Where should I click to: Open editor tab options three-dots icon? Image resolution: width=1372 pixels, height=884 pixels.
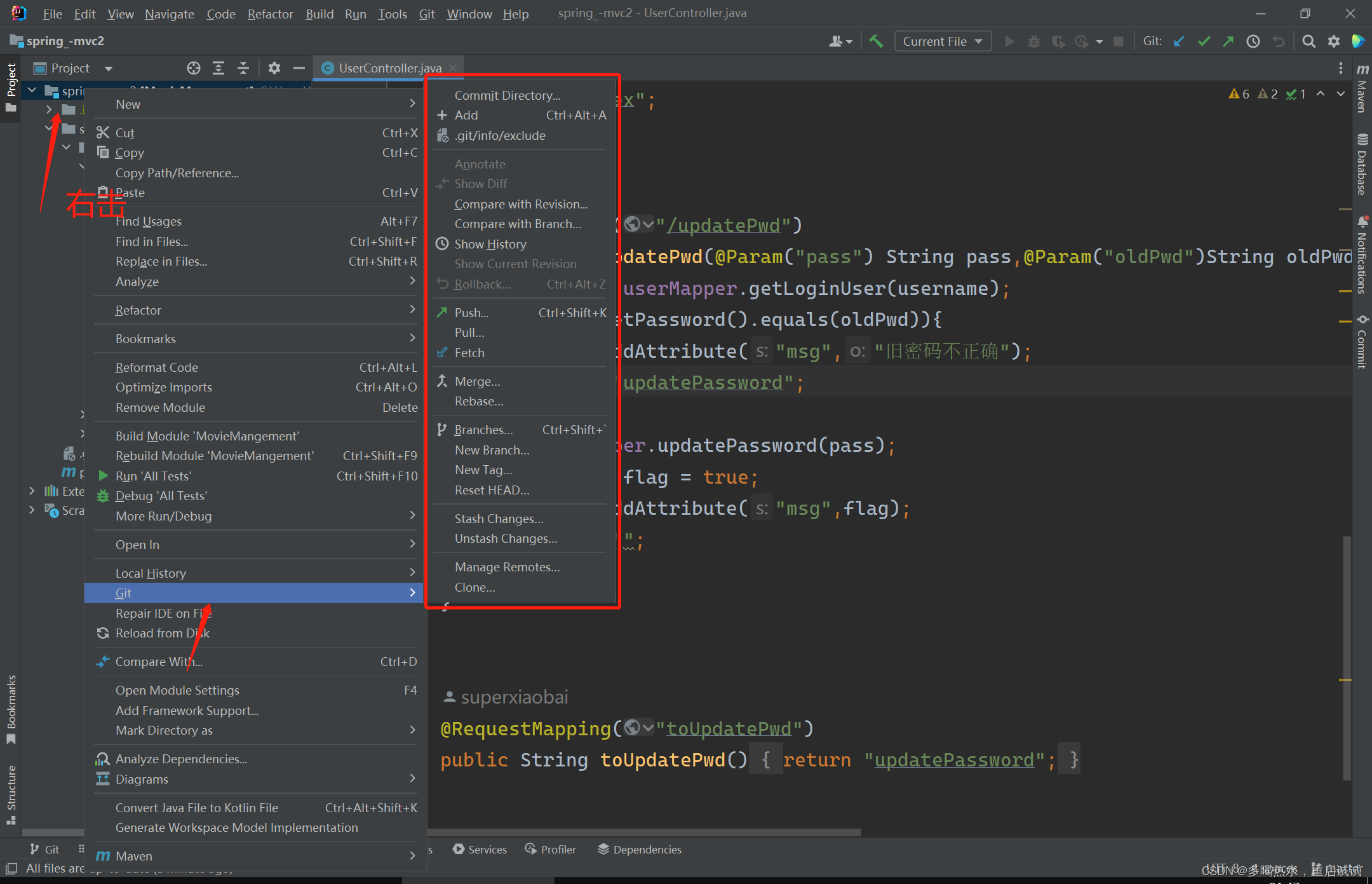(1340, 68)
